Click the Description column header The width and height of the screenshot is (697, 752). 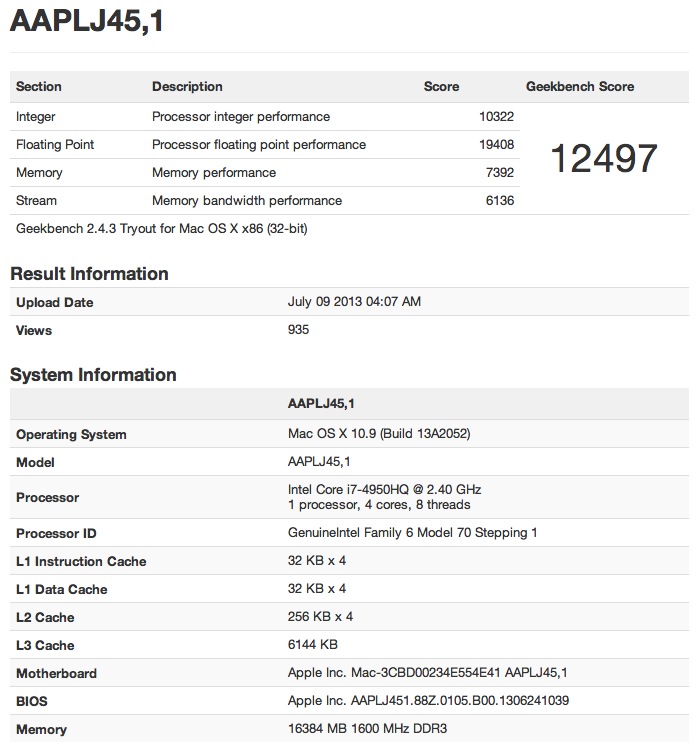click(x=187, y=87)
